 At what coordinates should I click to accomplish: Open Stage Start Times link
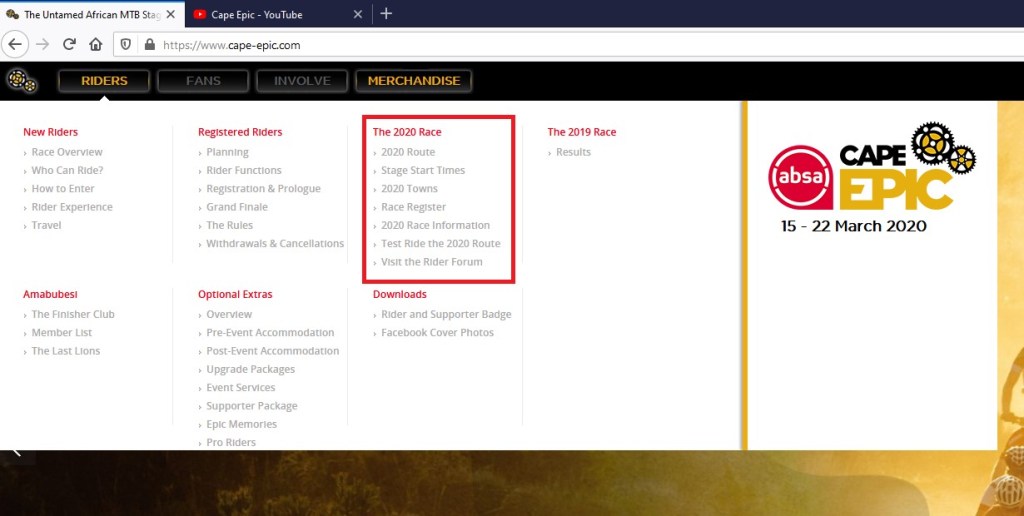(x=423, y=171)
